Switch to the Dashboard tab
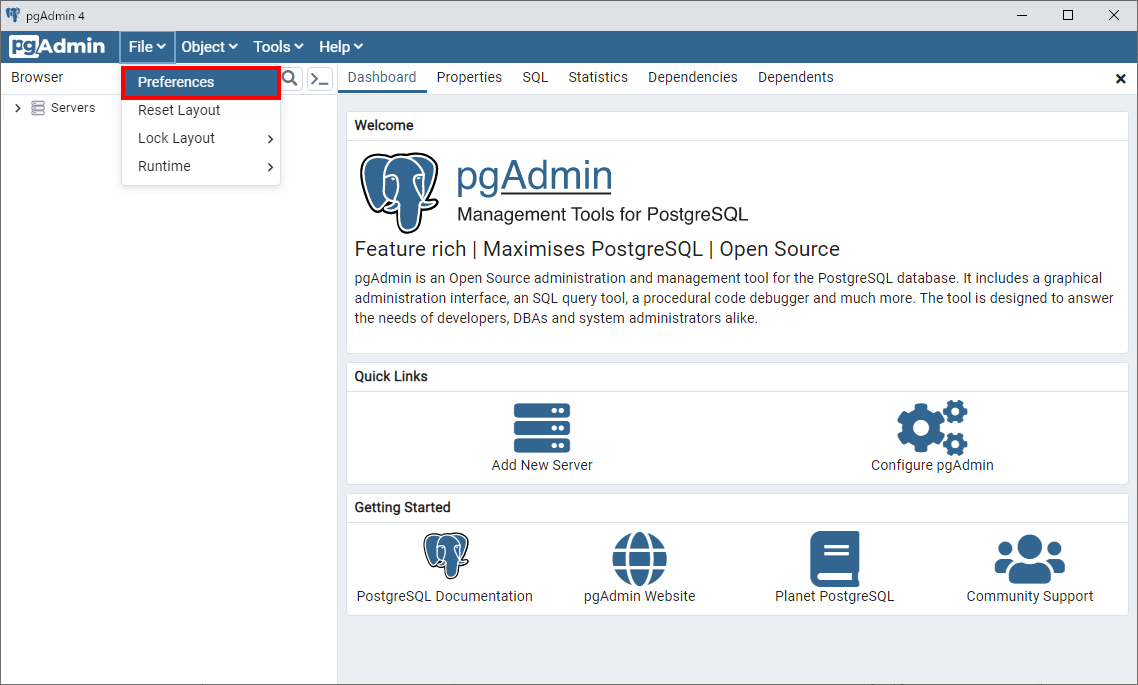Screen dimensions: 1138x685 [x=382, y=78]
